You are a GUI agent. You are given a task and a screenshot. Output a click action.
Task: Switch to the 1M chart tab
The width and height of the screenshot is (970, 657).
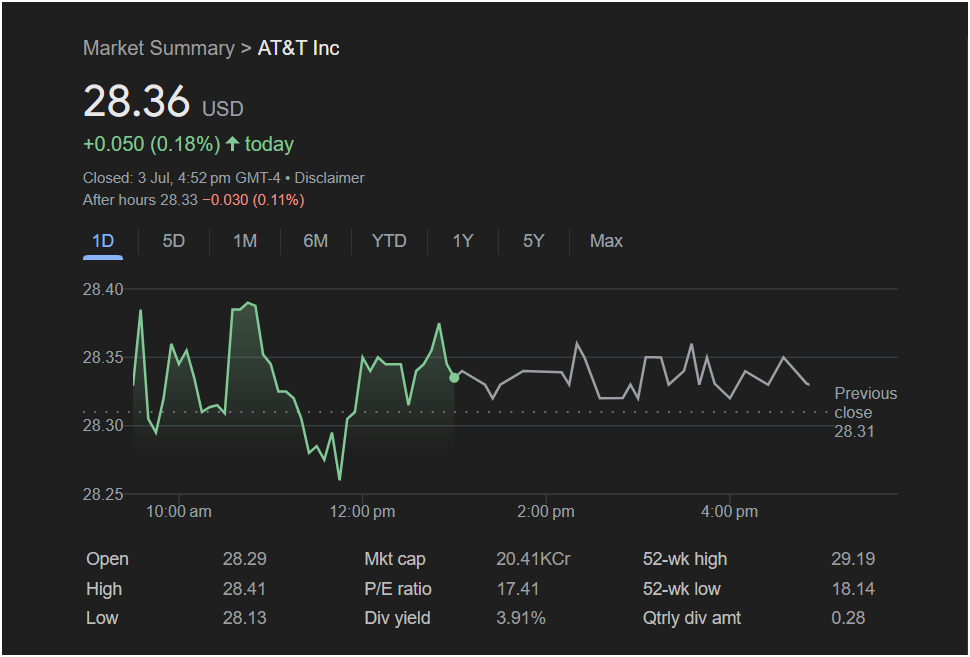point(245,241)
